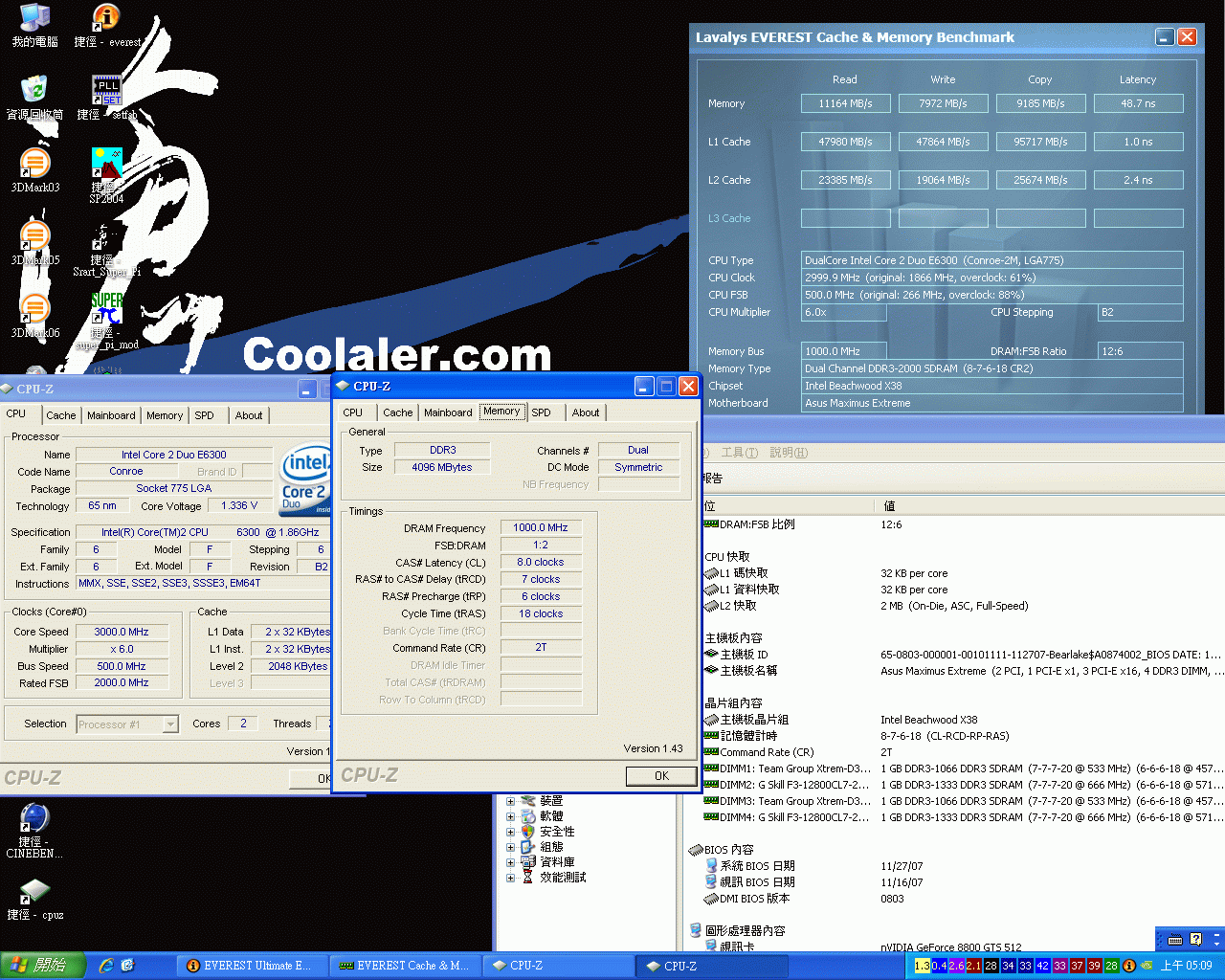Screen dimensions: 1225x980
Task: Open Mainboard tab in front CPU-Z
Action: 448,412
